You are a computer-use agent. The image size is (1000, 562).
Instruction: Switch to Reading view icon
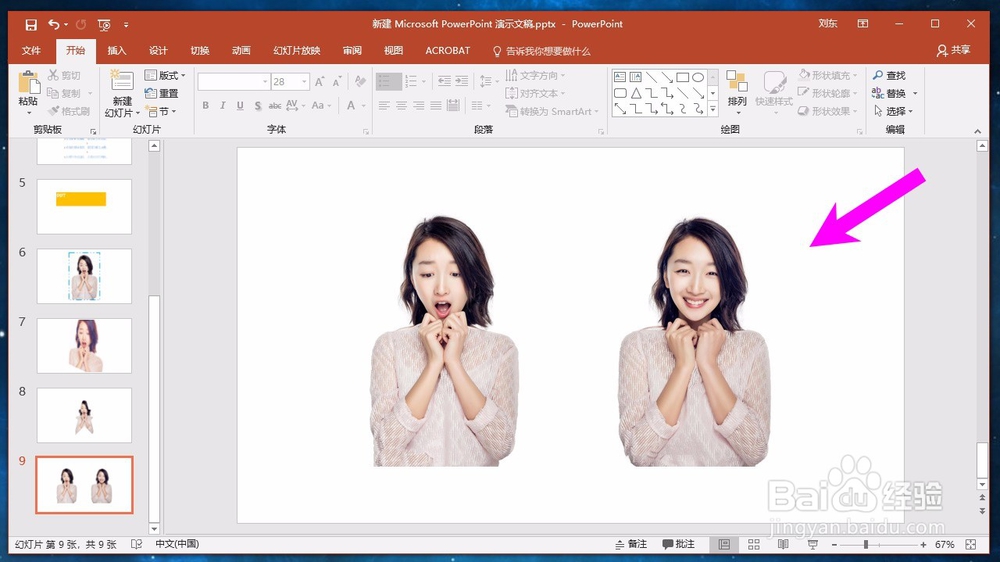click(783, 544)
